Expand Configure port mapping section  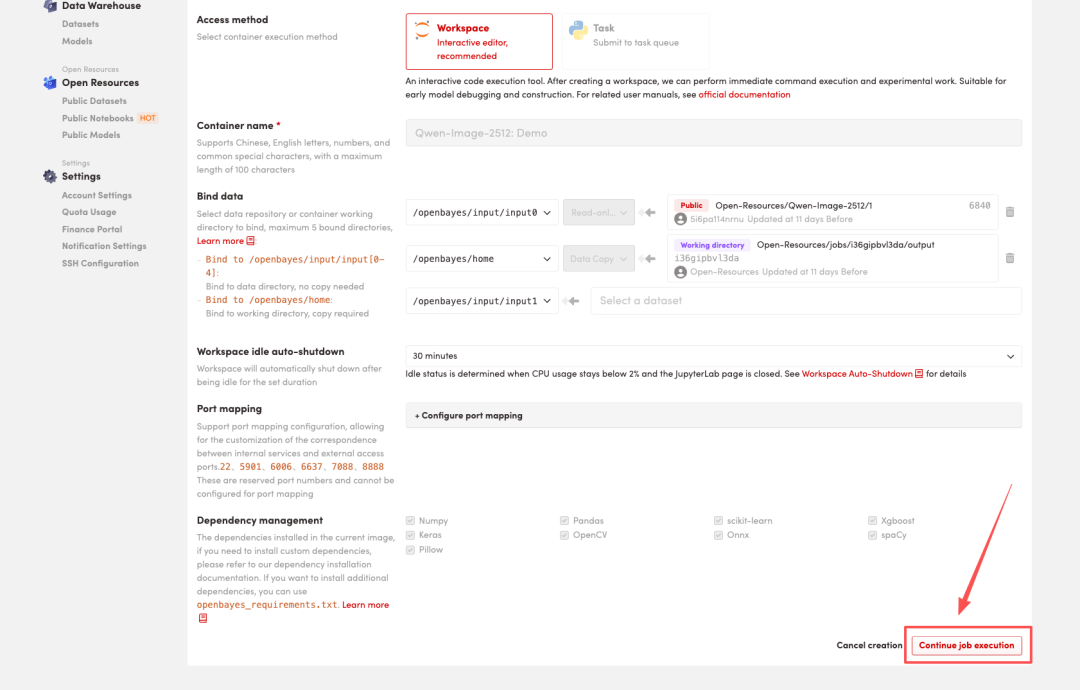(469, 415)
